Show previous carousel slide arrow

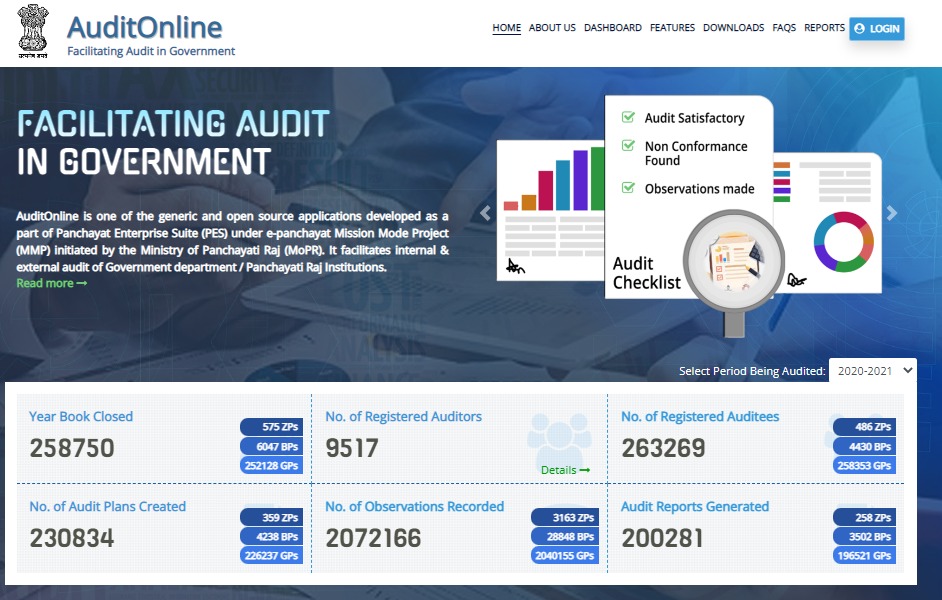(485, 213)
